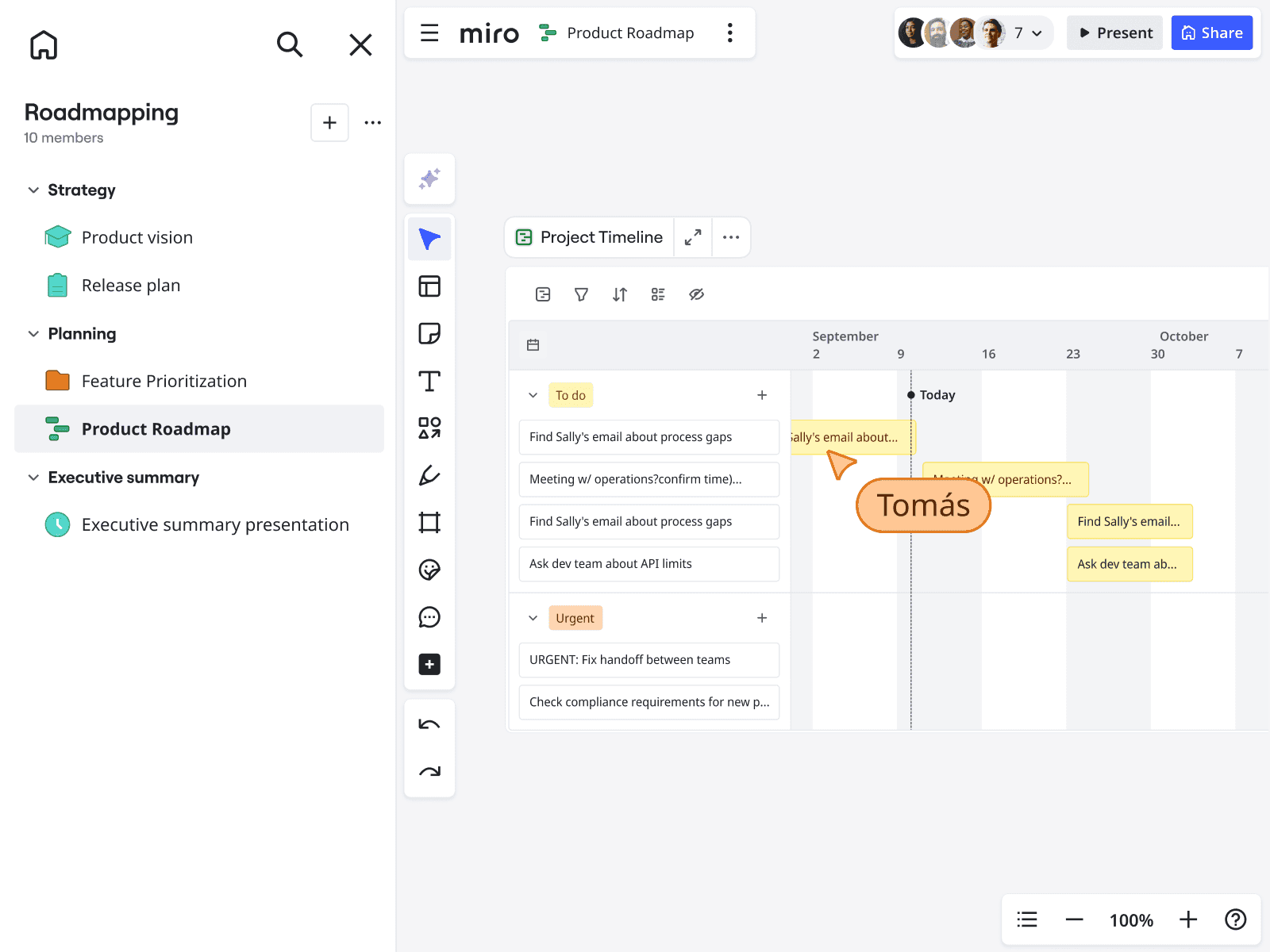
Task: Click the templates layout icon
Action: (429, 286)
